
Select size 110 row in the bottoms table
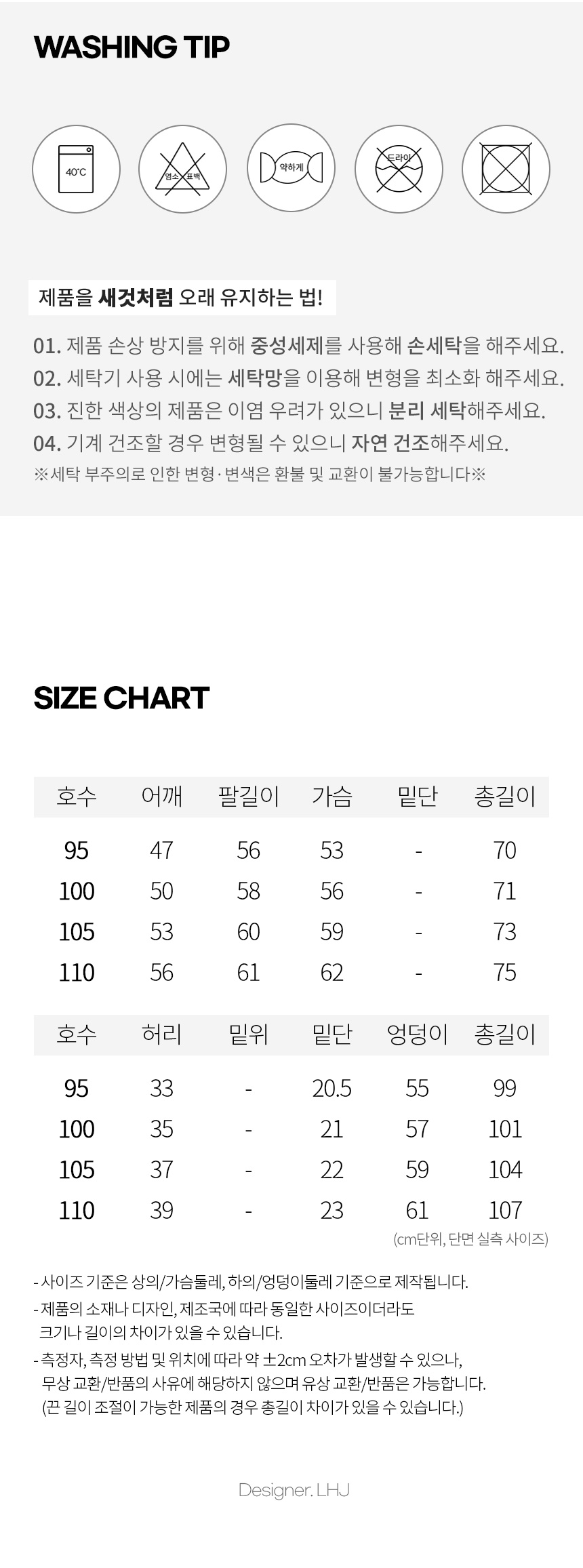point(291,1210)
